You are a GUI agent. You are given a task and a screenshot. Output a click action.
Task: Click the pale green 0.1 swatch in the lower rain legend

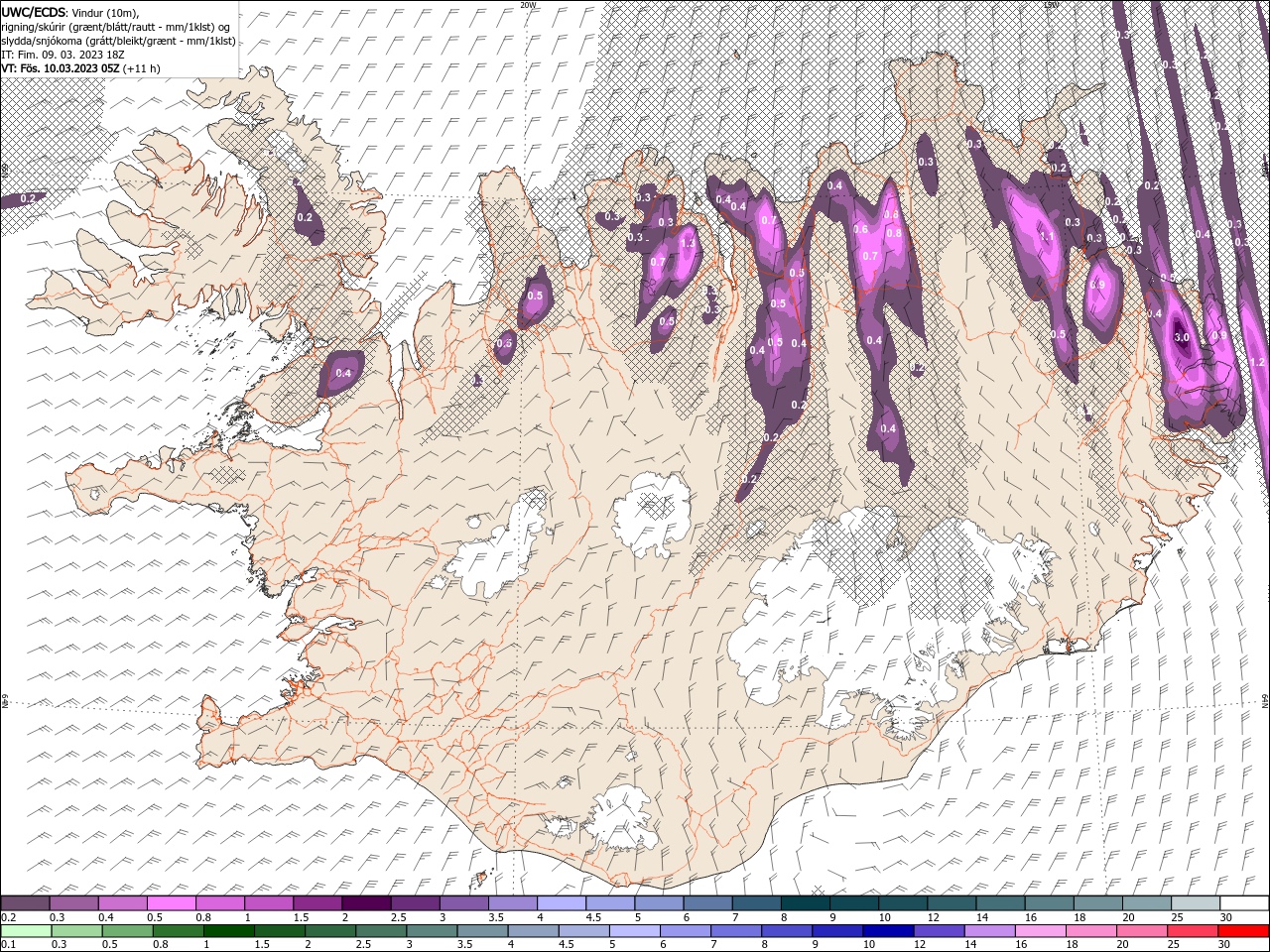tap(26, 931)
